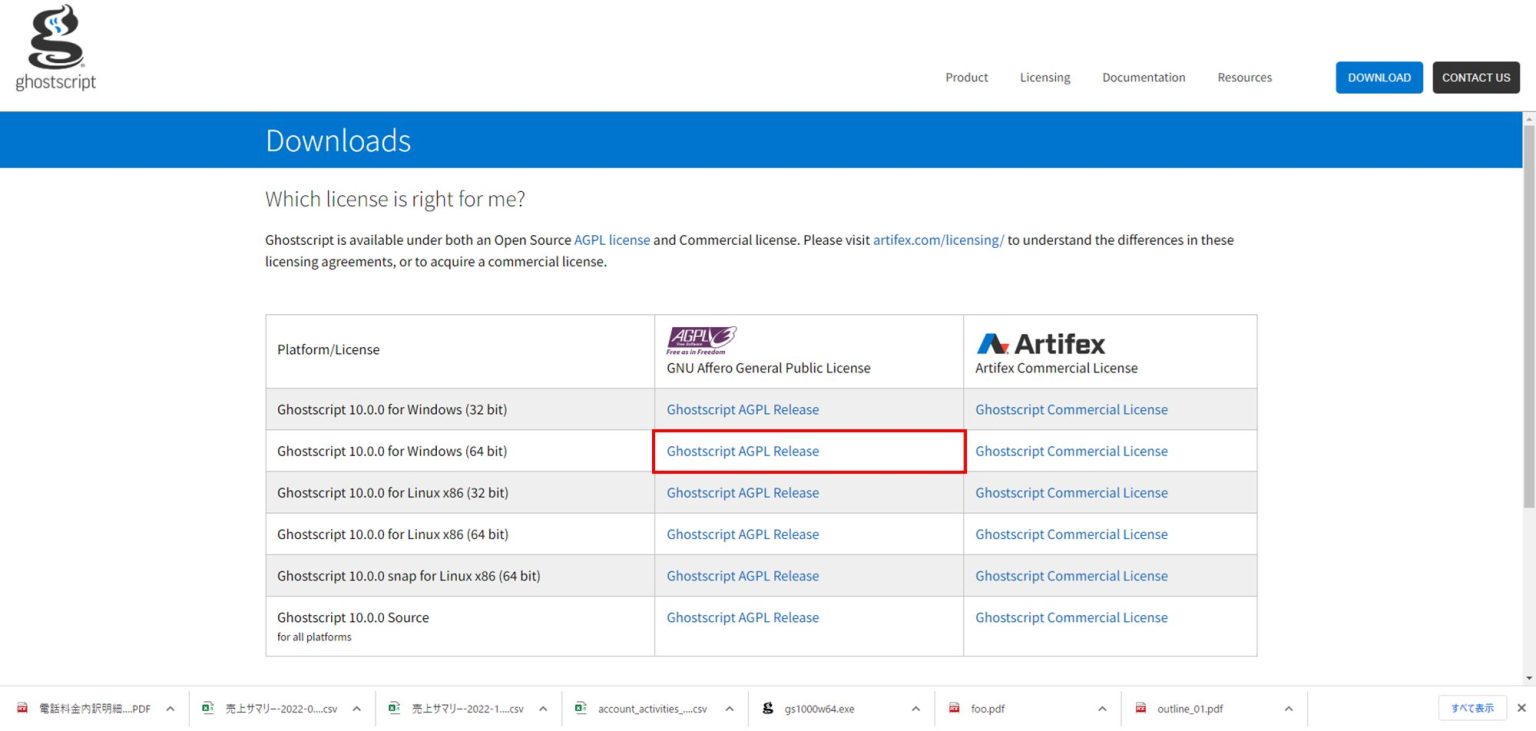
Task: Open the account_activities csv download
Action: (x=651, y=709)
